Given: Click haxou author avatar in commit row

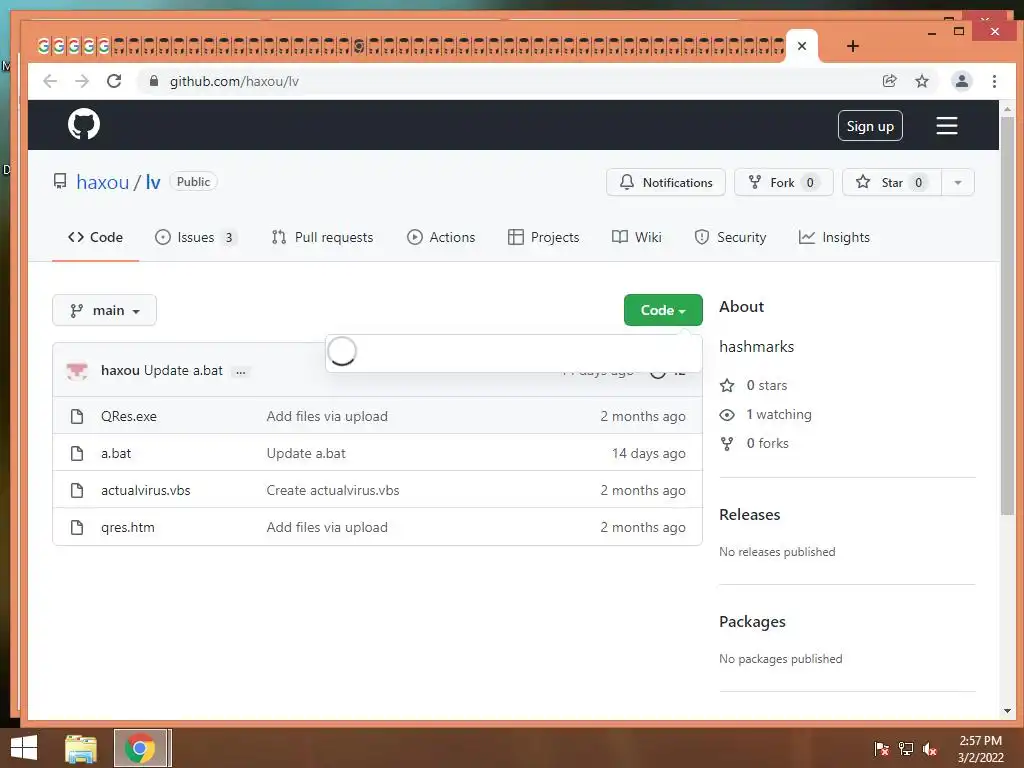Looking at the screenshot, I should coord(77,370).
